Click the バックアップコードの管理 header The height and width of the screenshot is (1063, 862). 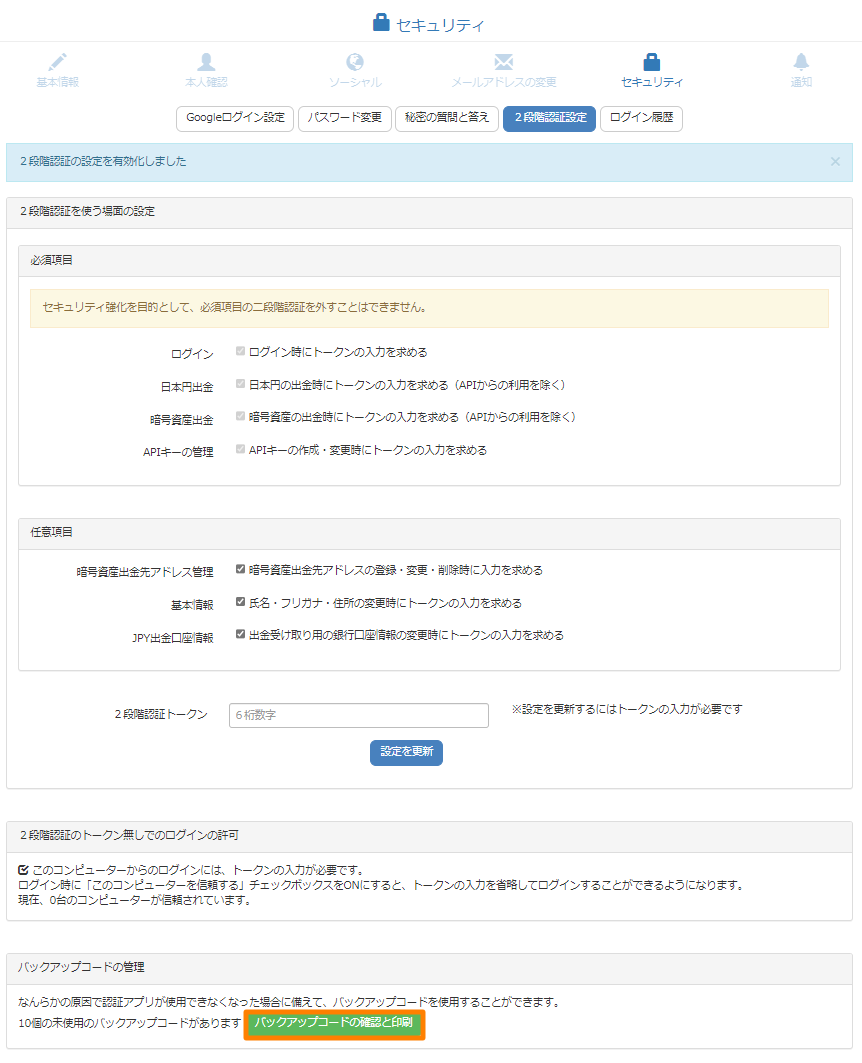tap(429, 968)
